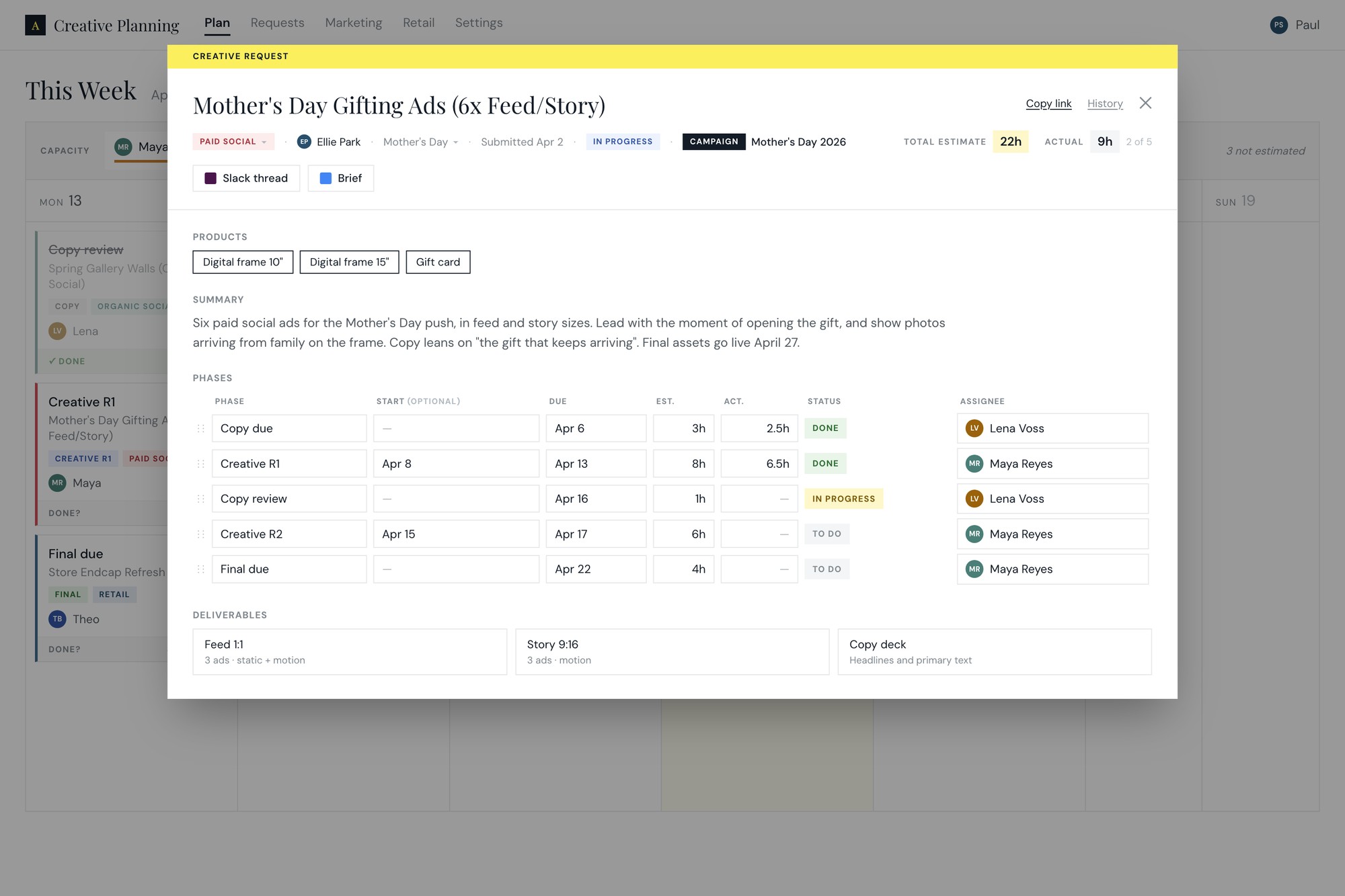Image resolution: width=1345 pixels, height=896 pixels.
Task: Grab the drag handle for Copy due row
Action: point(200,428)
